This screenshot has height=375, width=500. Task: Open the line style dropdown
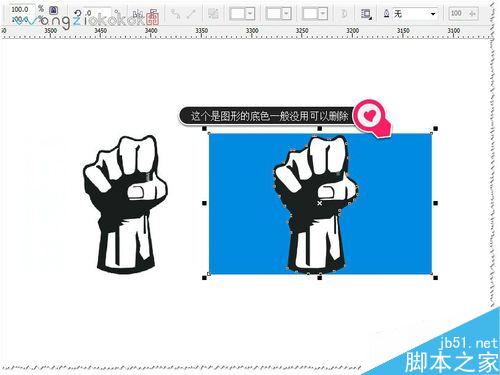coord(278,14)
